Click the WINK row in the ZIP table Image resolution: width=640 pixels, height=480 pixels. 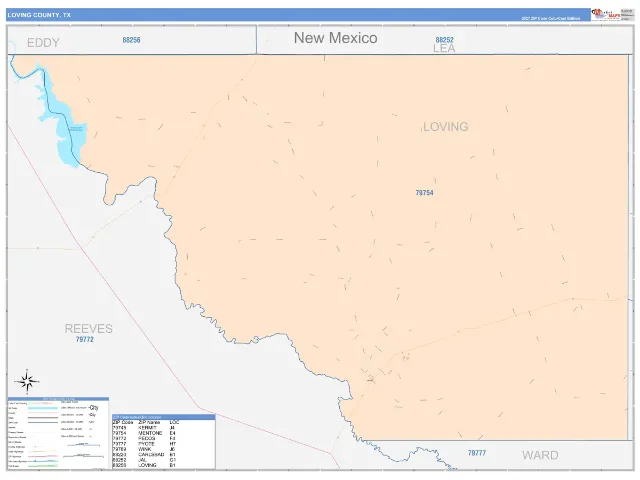point(164,449)
